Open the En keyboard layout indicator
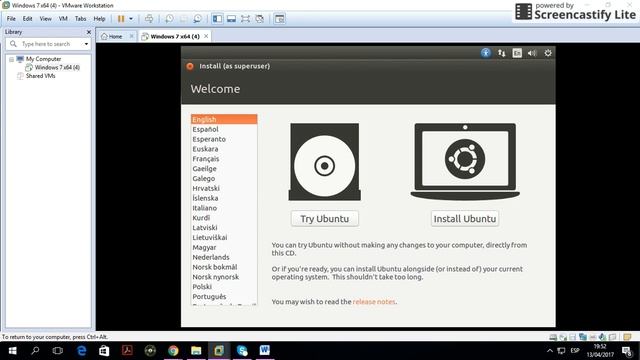 517,53
